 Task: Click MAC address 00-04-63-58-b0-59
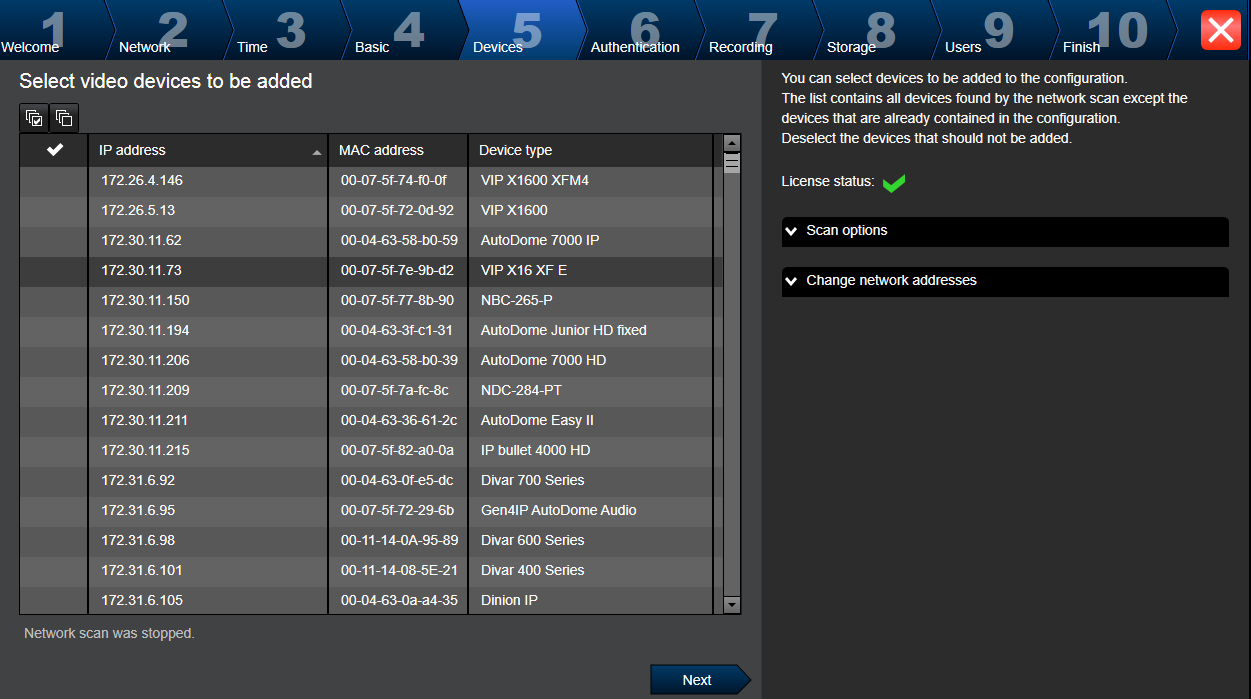click(399, 241)
